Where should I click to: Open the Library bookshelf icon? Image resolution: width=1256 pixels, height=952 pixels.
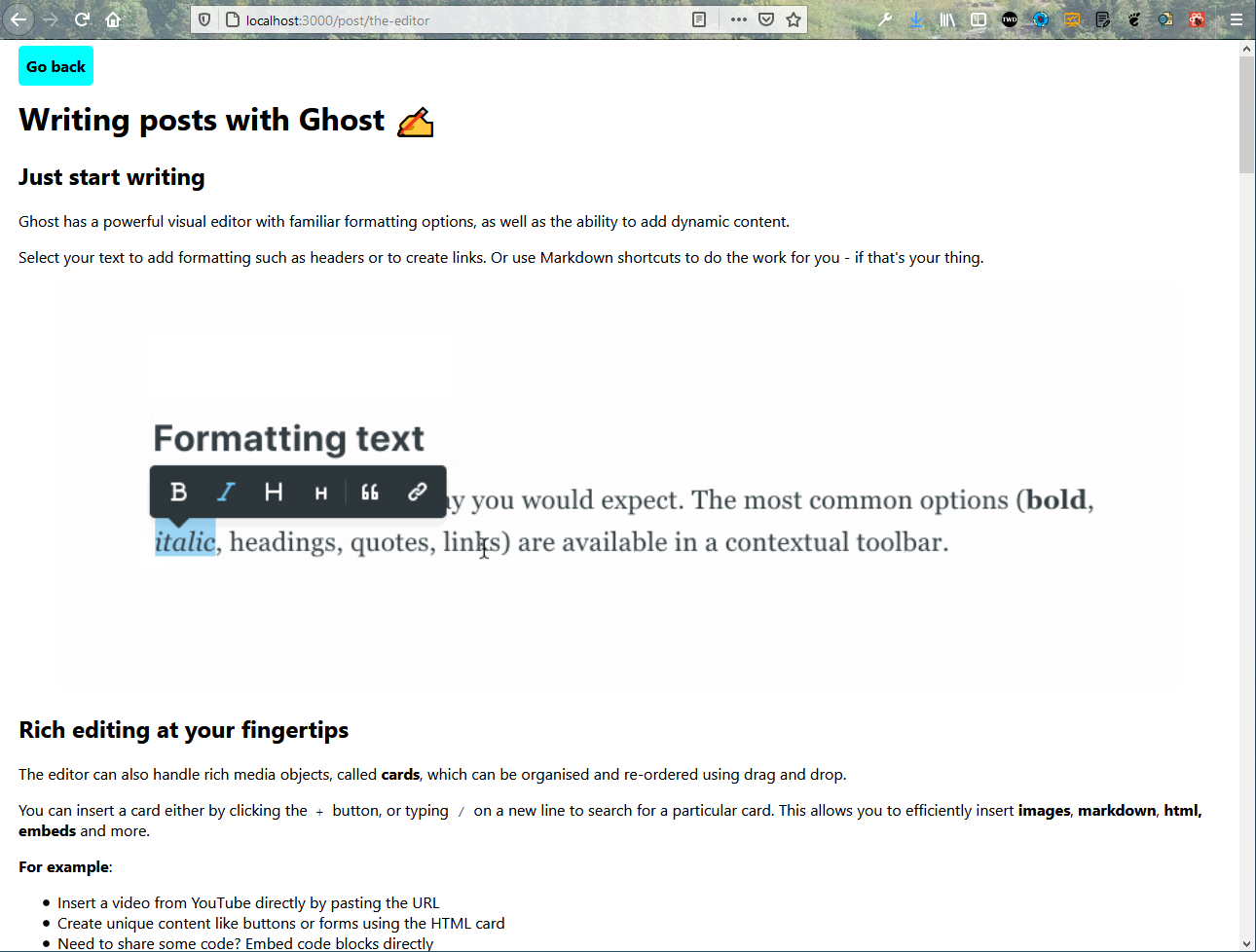click(947, 19)
